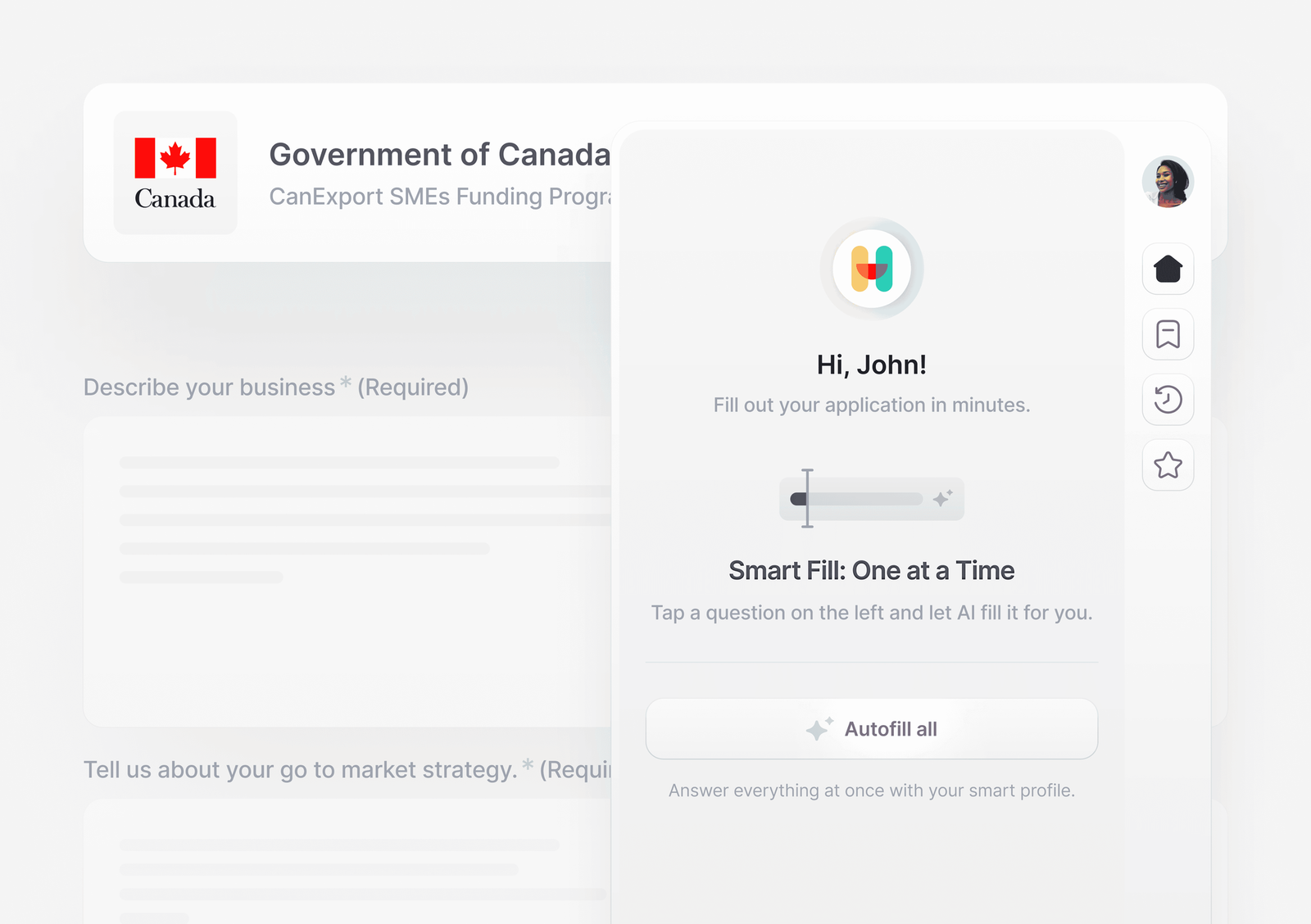Focus the go to market strategy text area
1311x924 pixels.
(349, 862)
